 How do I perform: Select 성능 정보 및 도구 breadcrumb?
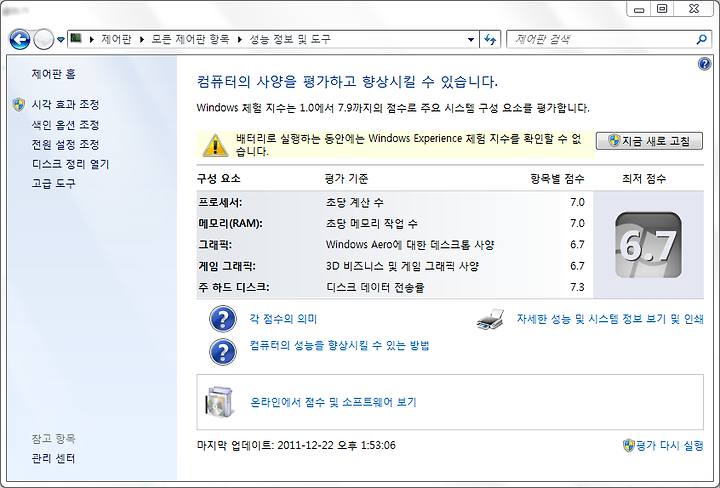[290, 39]
